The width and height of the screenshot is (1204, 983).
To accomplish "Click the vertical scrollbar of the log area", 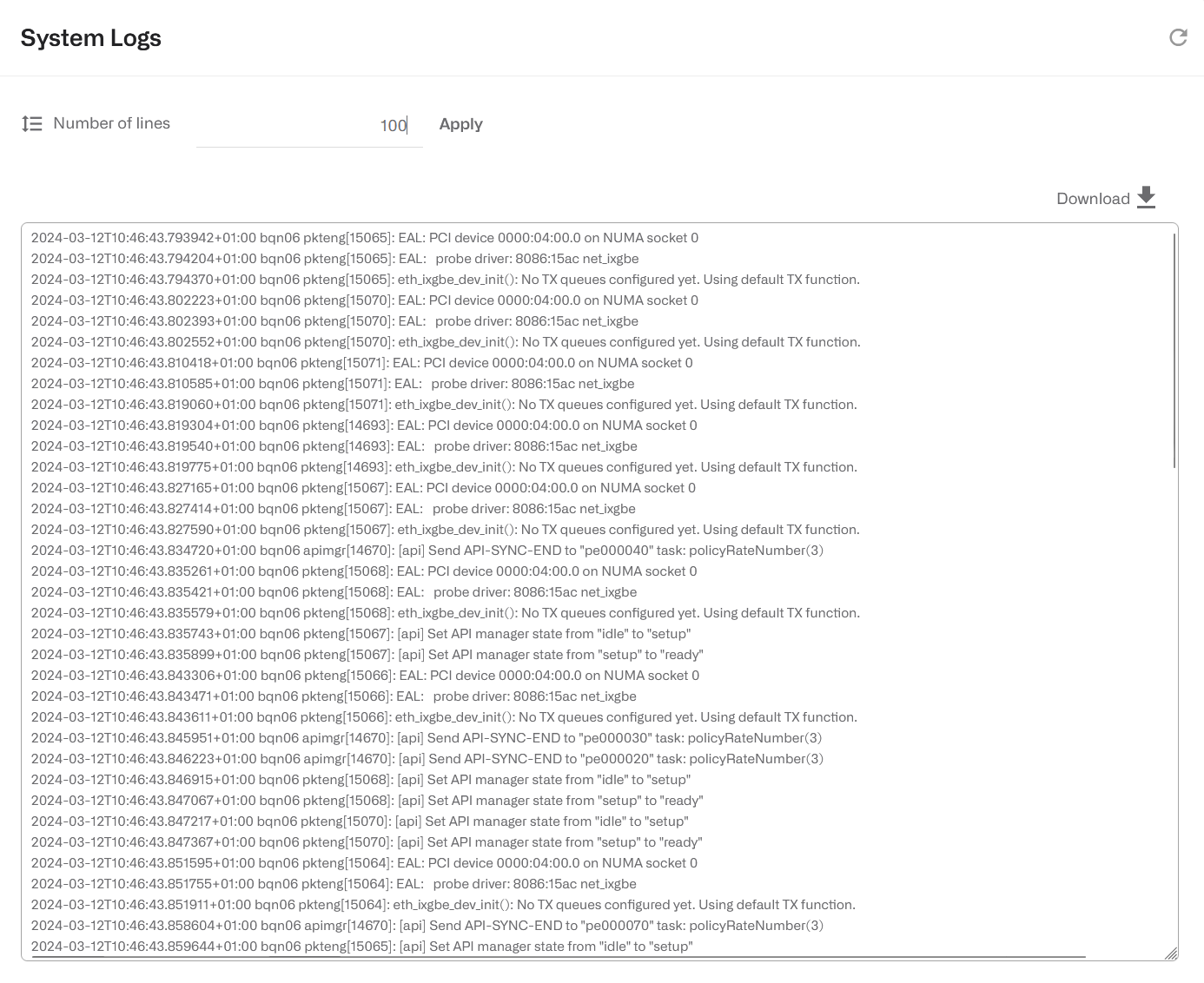I will tap(1174, 351).
